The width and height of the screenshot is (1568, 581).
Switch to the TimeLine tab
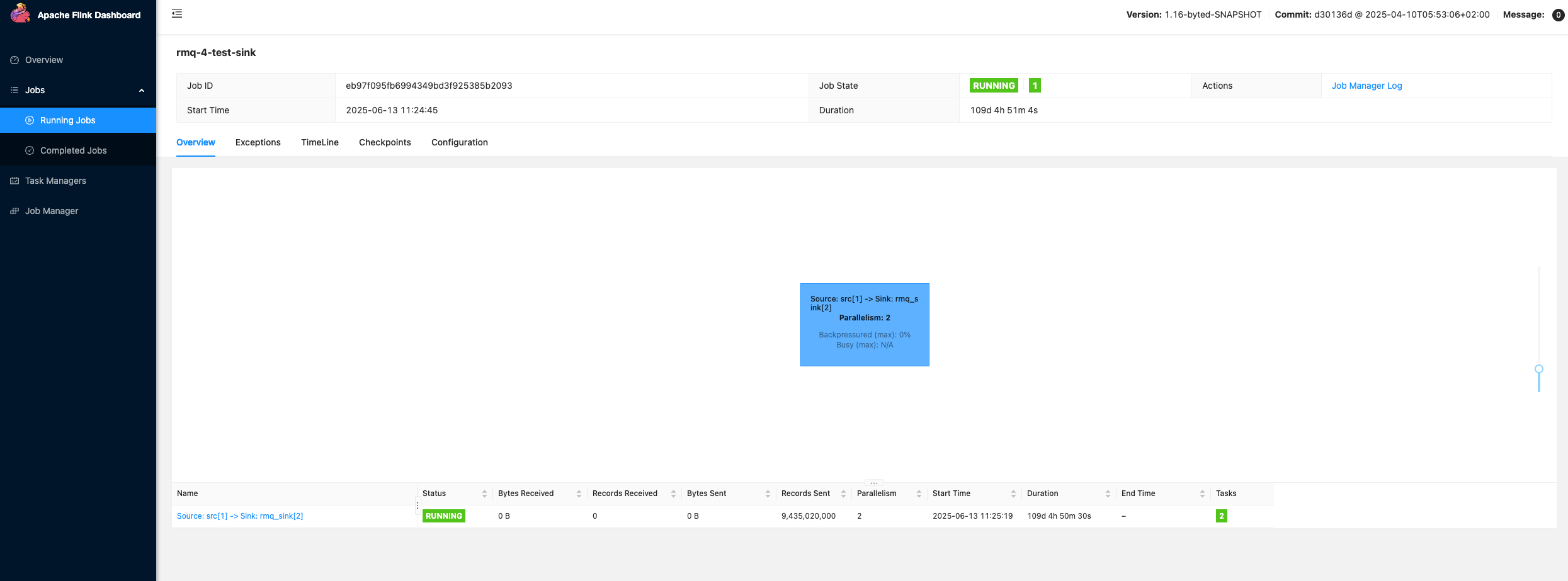pyautogui.click(x=320, y=142)
